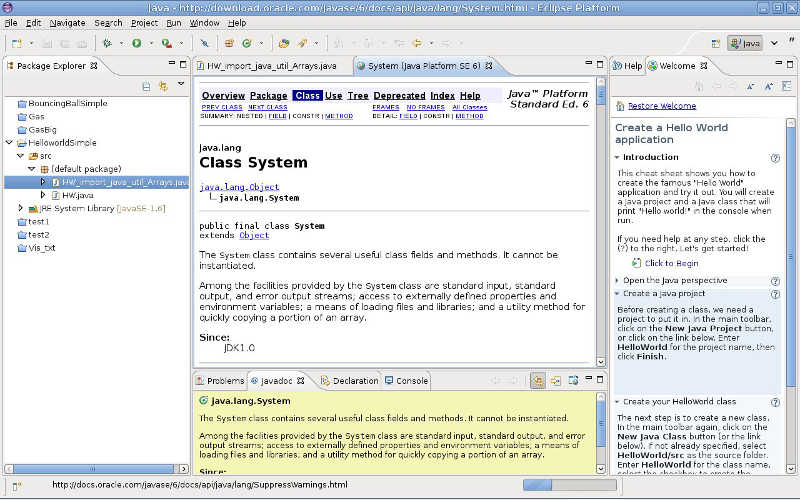
Task: Click the New Java Package icon
Action: pyautogui.click(x=229, y=43)
